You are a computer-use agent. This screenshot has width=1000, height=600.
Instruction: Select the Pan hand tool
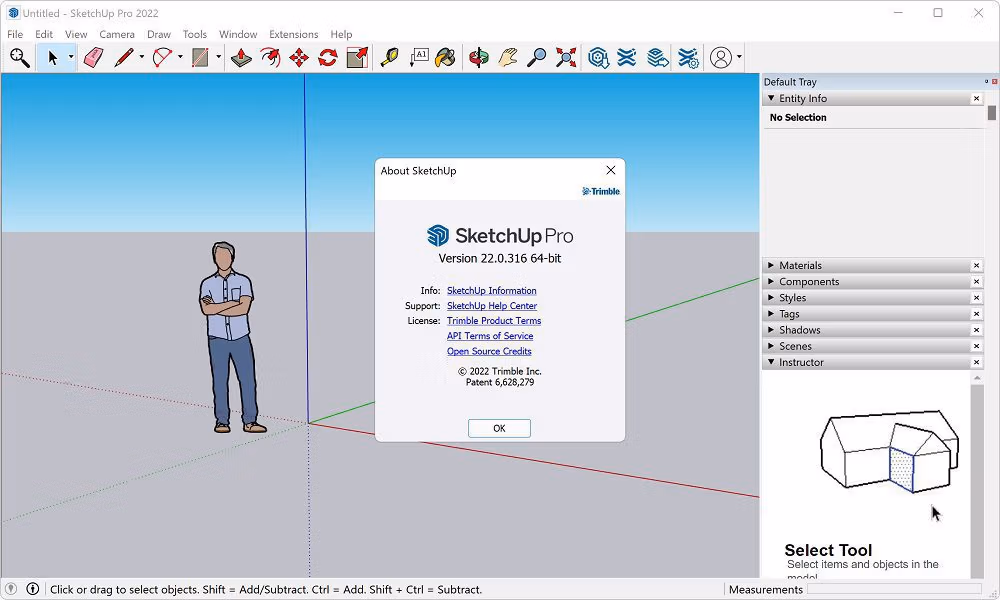point(508,58)
